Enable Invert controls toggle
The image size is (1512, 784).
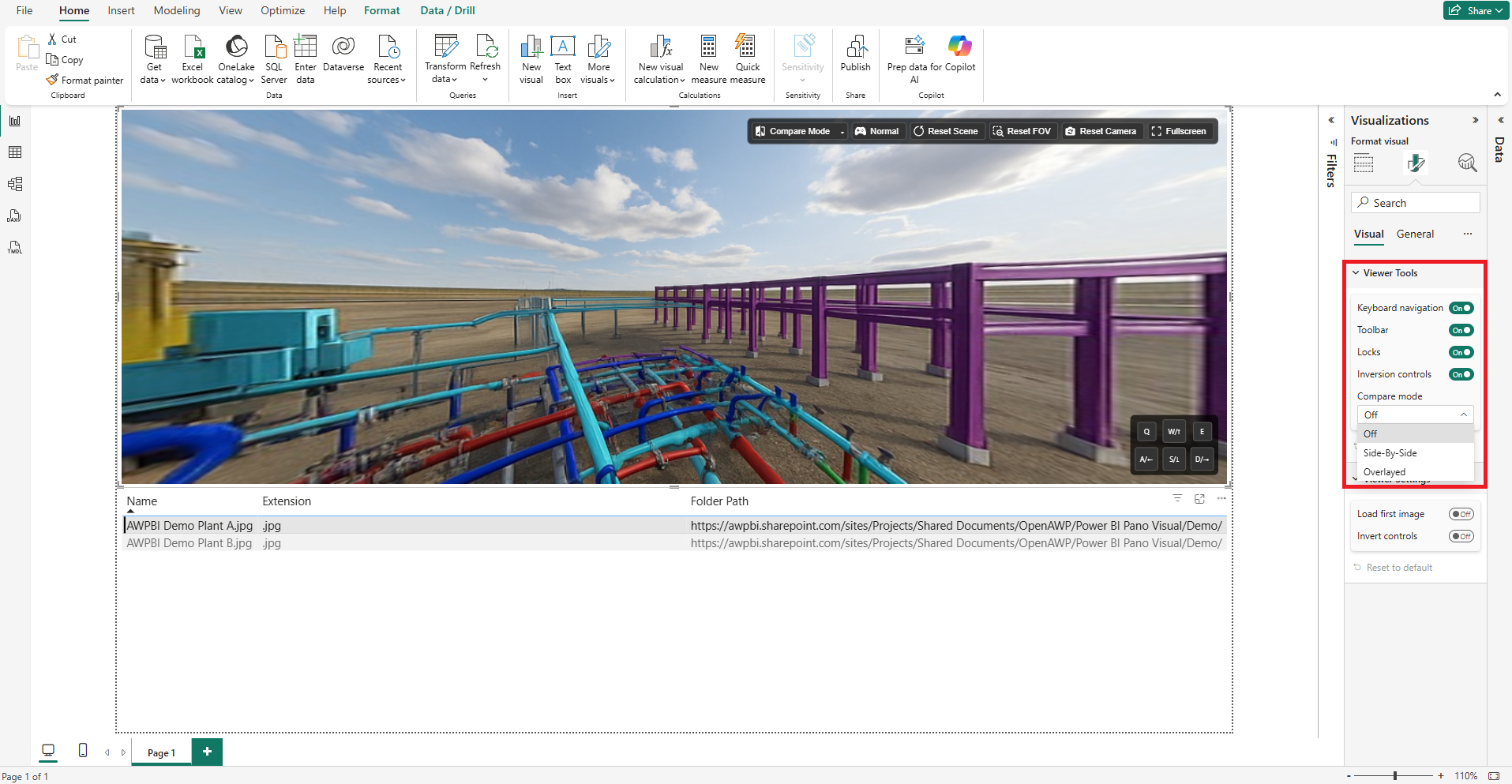(x=1461, y=536)
